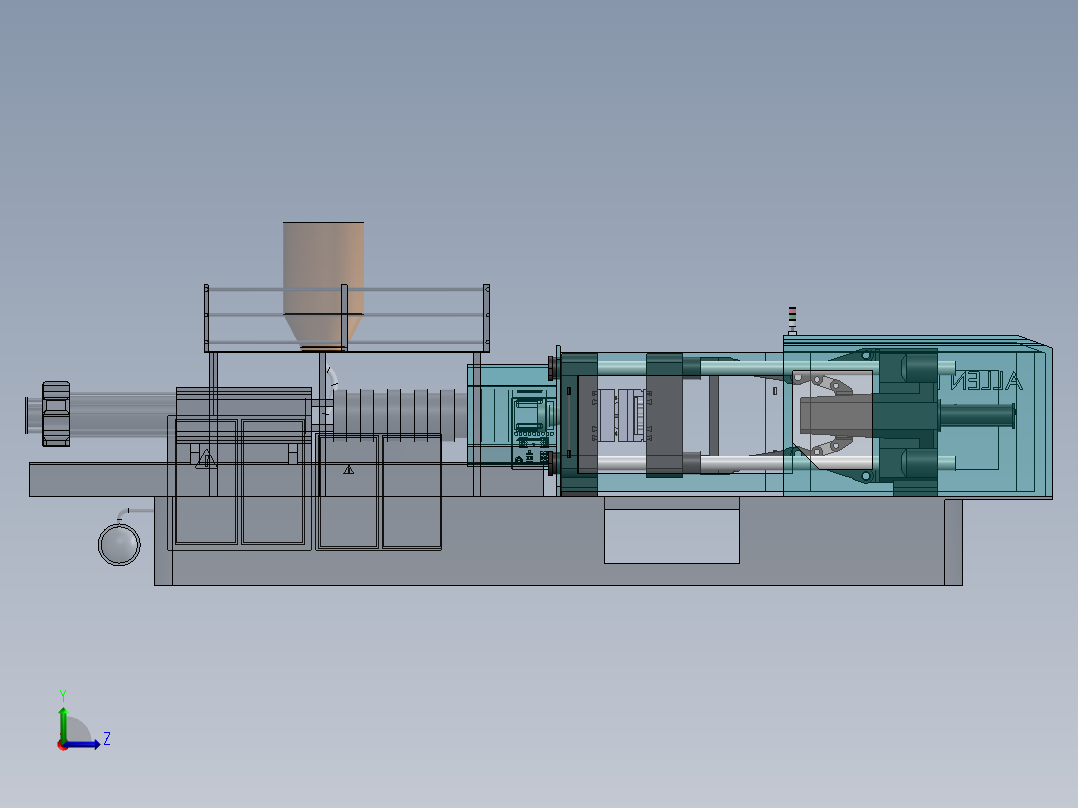
Task: Select the spherical tank beside the machine base
Action: tap(120, 544)
